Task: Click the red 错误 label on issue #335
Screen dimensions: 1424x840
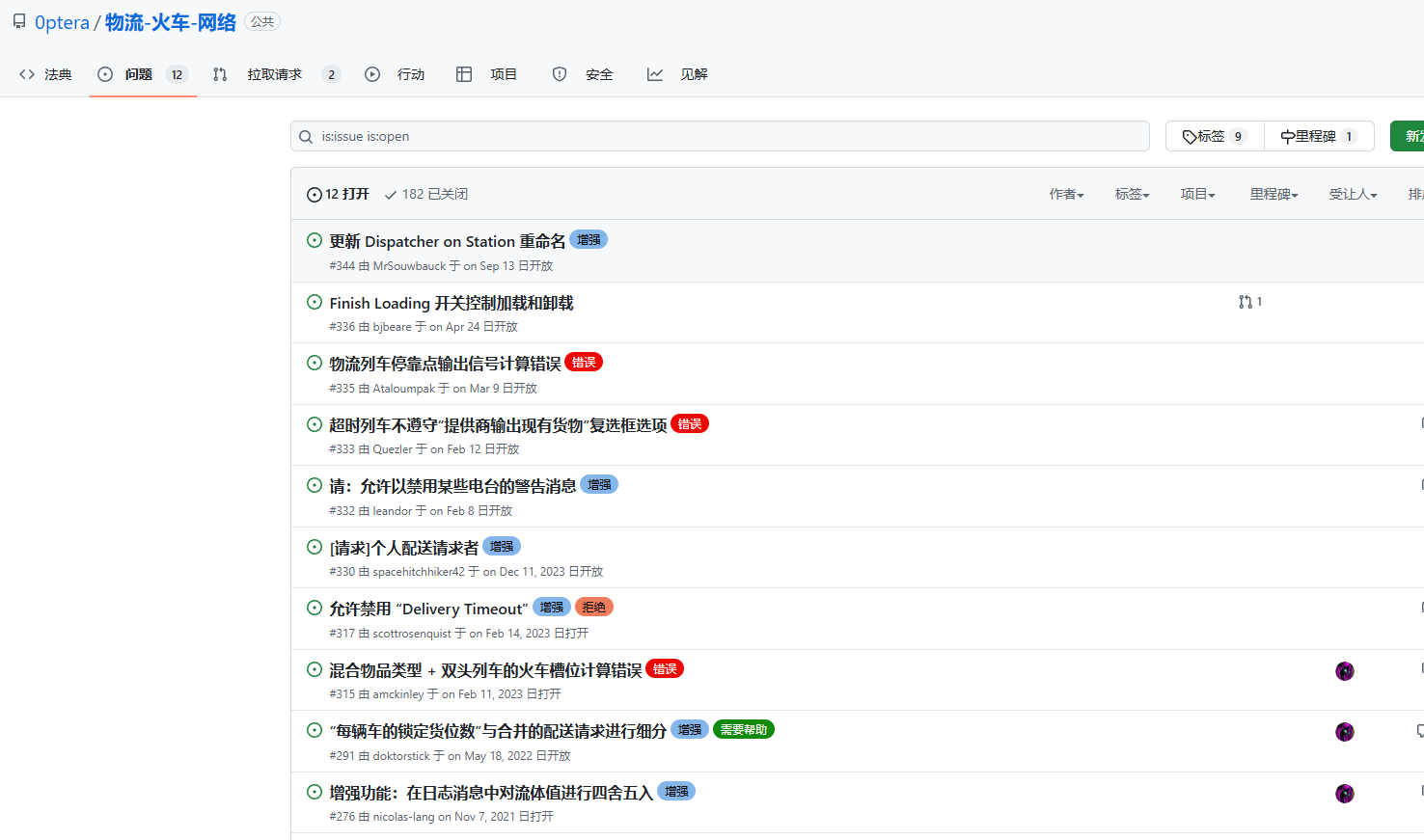Action: (584, 363)
